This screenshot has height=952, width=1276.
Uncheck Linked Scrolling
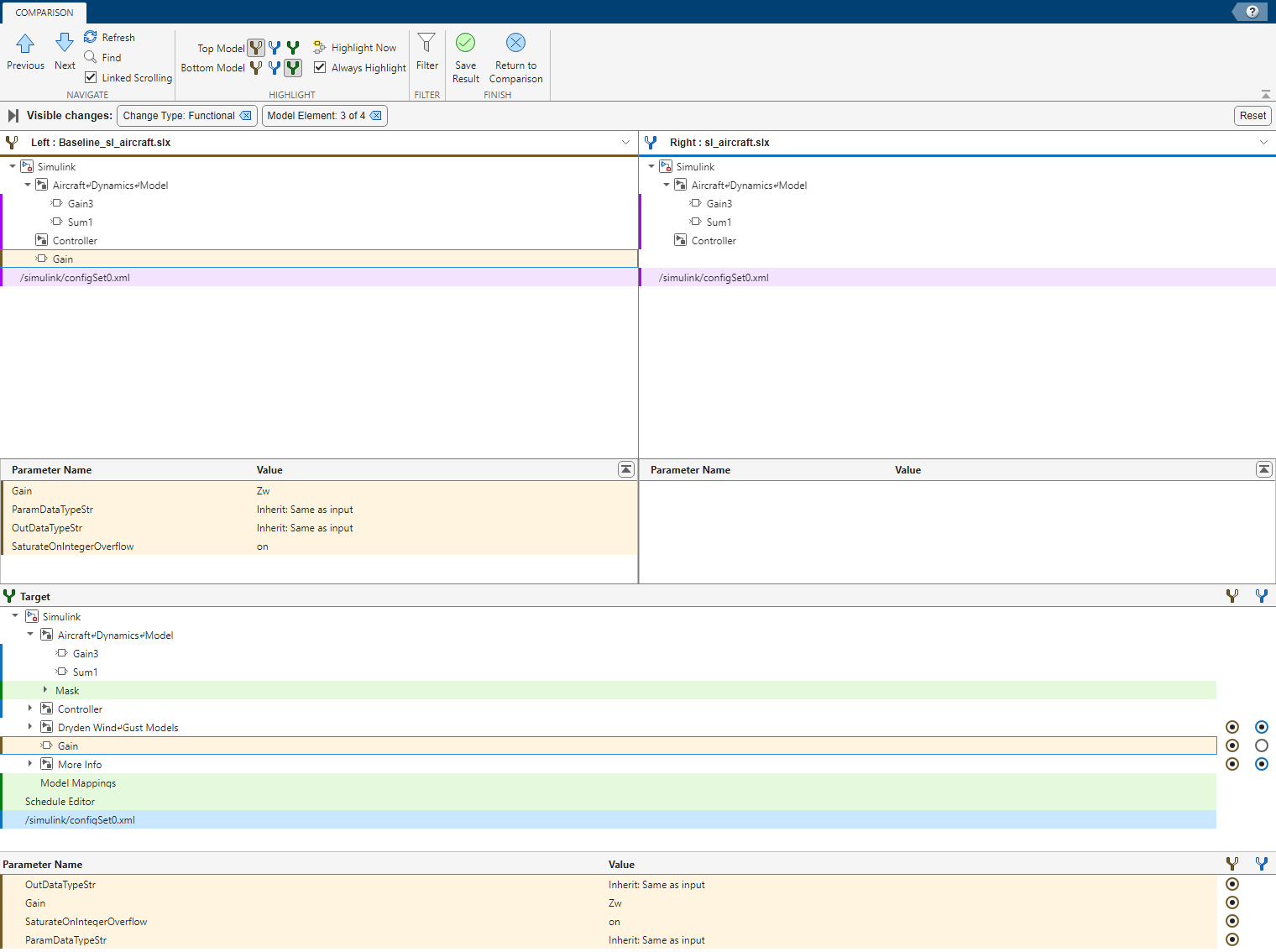tap(91, 77)
